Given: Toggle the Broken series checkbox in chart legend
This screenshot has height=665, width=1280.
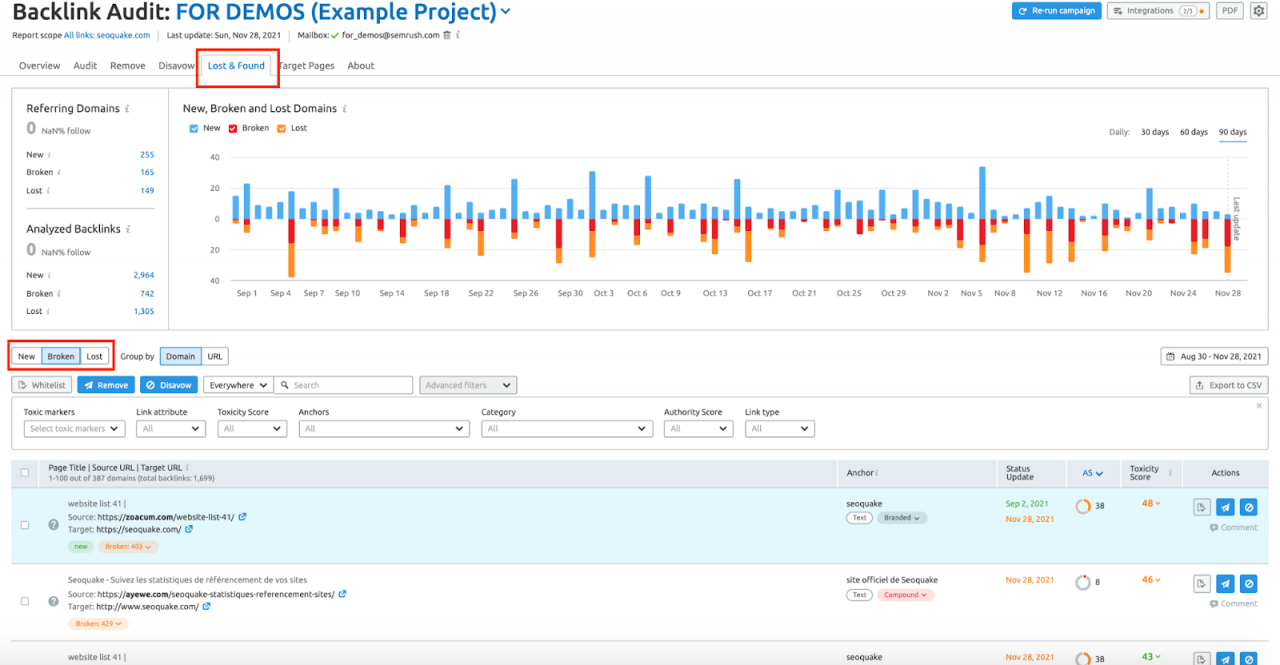Looking at the screenshot, I should [233, 128].
